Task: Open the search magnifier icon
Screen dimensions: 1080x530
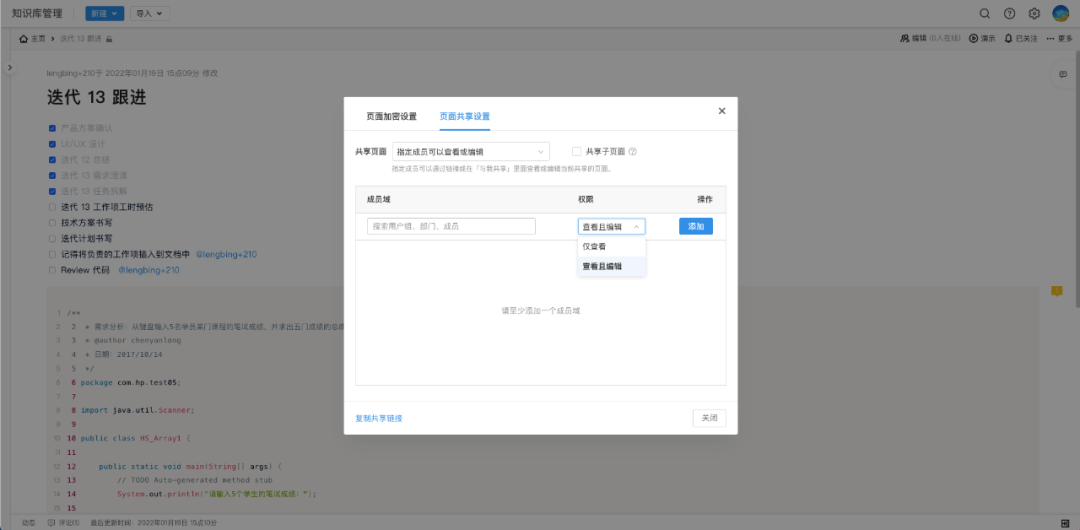Action: (985, 13)
